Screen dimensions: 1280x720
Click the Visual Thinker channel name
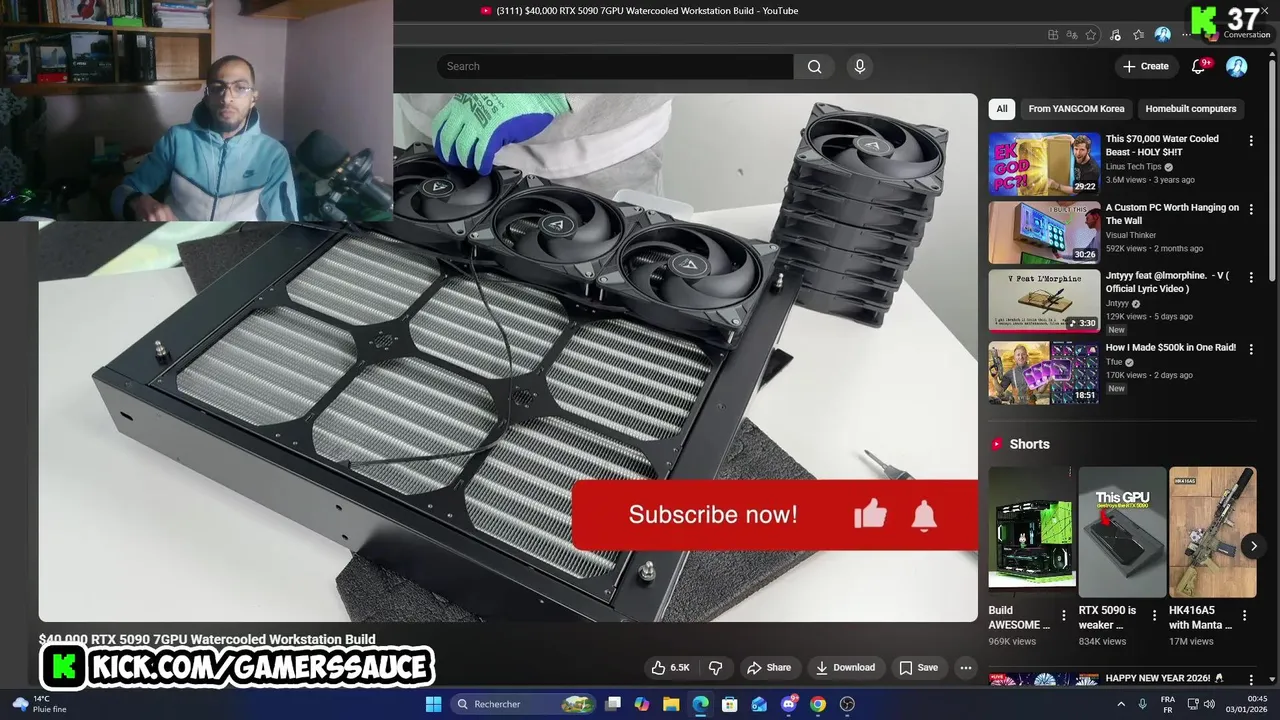tap(1131, 235)
